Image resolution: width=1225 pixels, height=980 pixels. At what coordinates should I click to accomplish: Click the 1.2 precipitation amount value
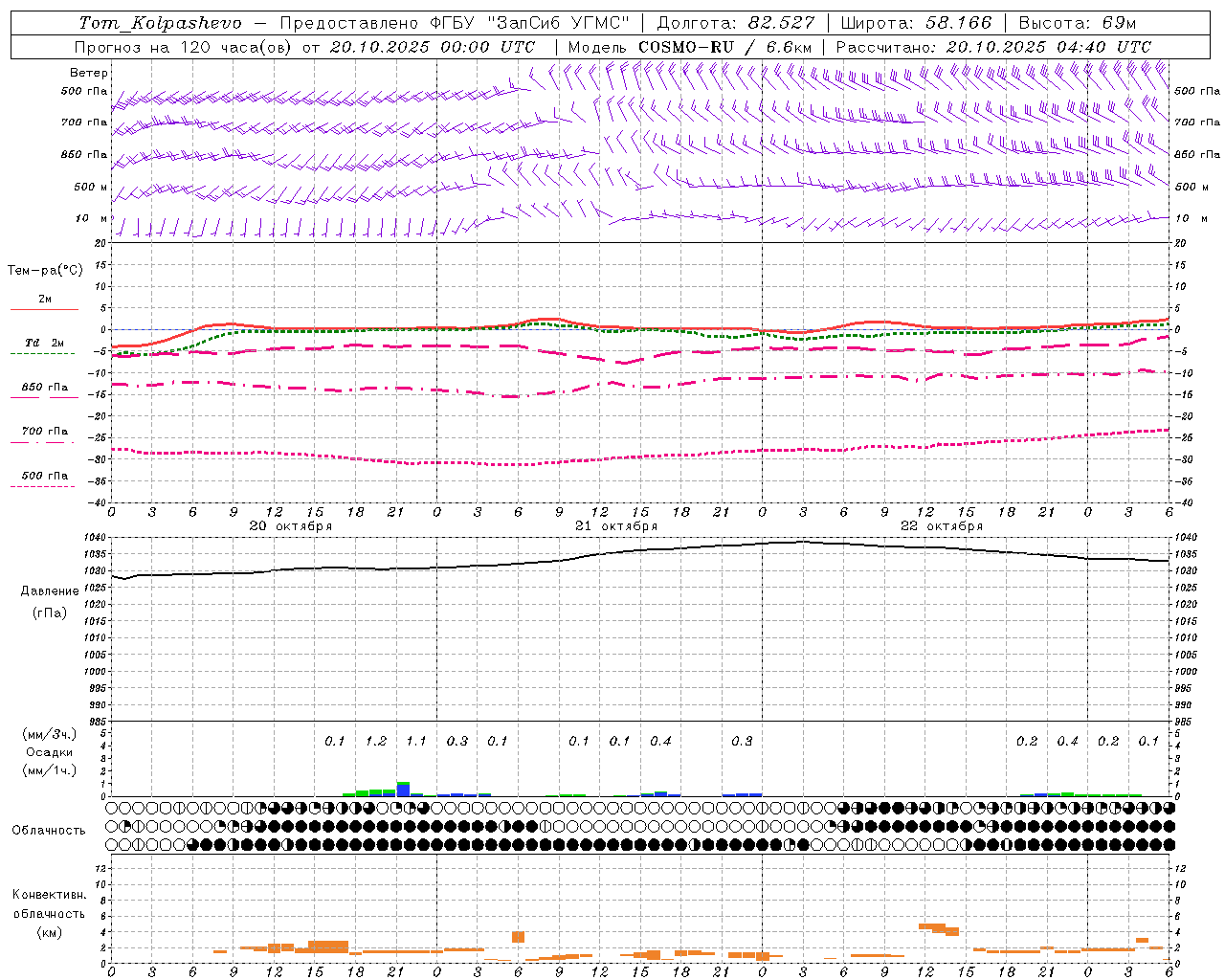pyautogui.click(x=376, y=742)
